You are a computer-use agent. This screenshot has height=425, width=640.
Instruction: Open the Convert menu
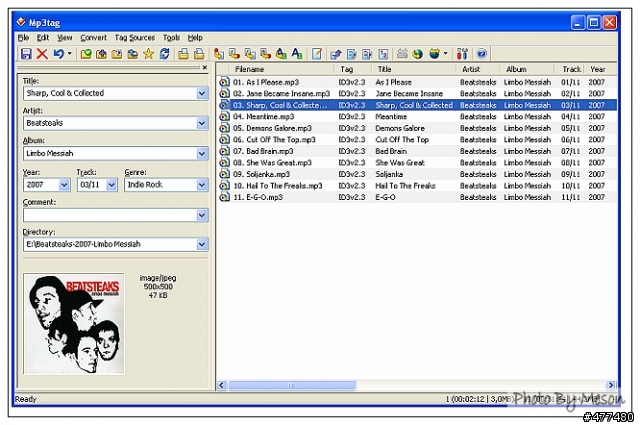tap(93, 38)
